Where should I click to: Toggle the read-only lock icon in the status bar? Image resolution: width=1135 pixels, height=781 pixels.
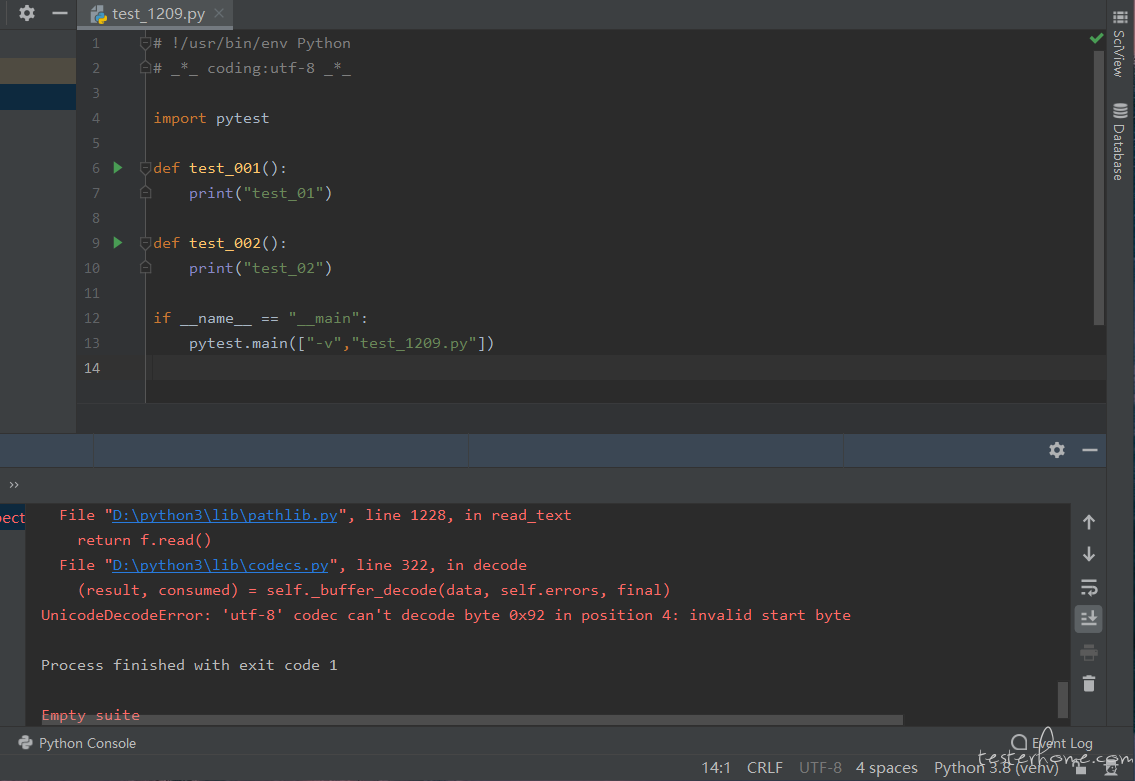1081,769
